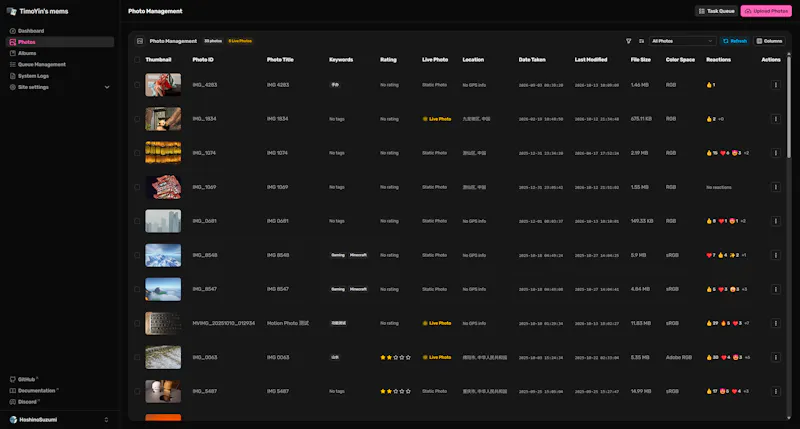Click the Upload Photos button
800x429 pixels.
(766, 11)
